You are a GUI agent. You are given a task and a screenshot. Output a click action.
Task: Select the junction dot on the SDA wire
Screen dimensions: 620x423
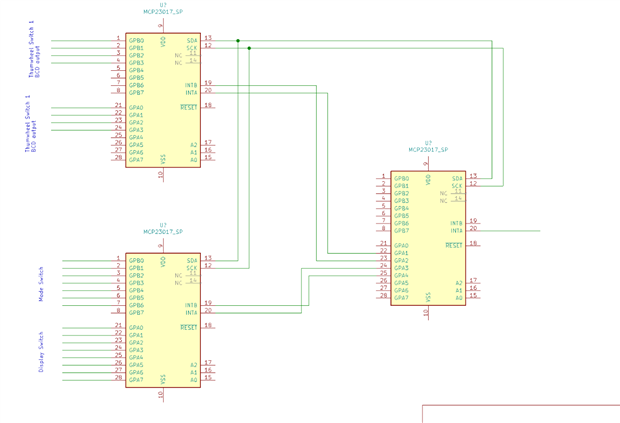238,41
